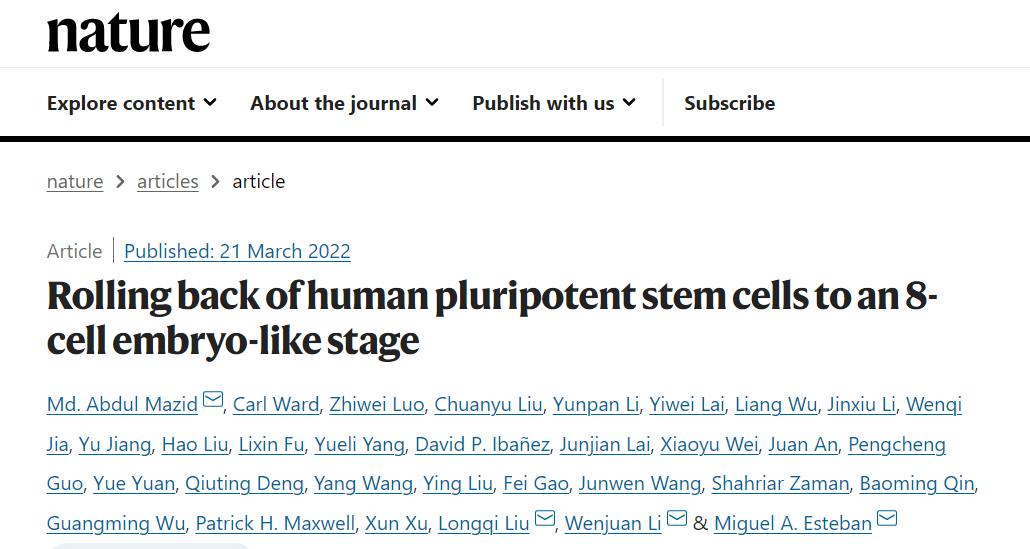Go to articles breadcrumb link
This screenshot has height=549, width=1030.
(168, 181)
